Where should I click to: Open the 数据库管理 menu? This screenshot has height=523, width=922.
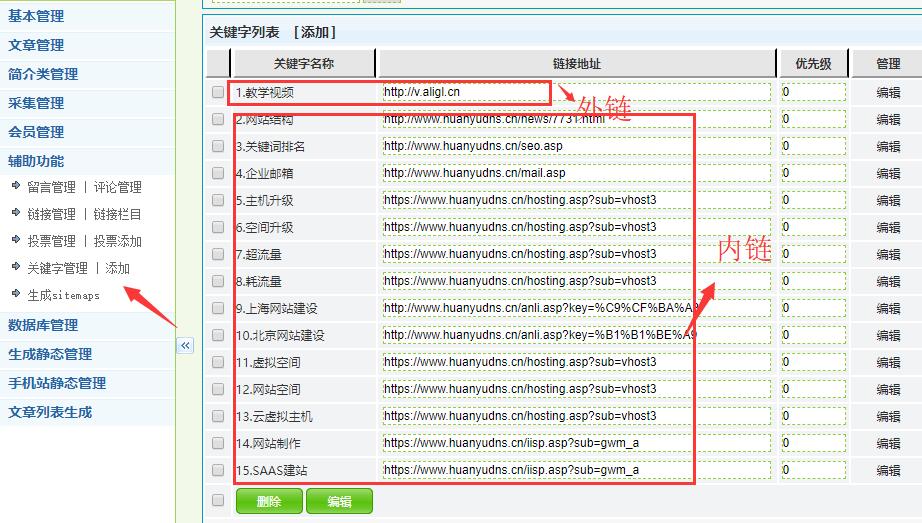coord(43,325)
